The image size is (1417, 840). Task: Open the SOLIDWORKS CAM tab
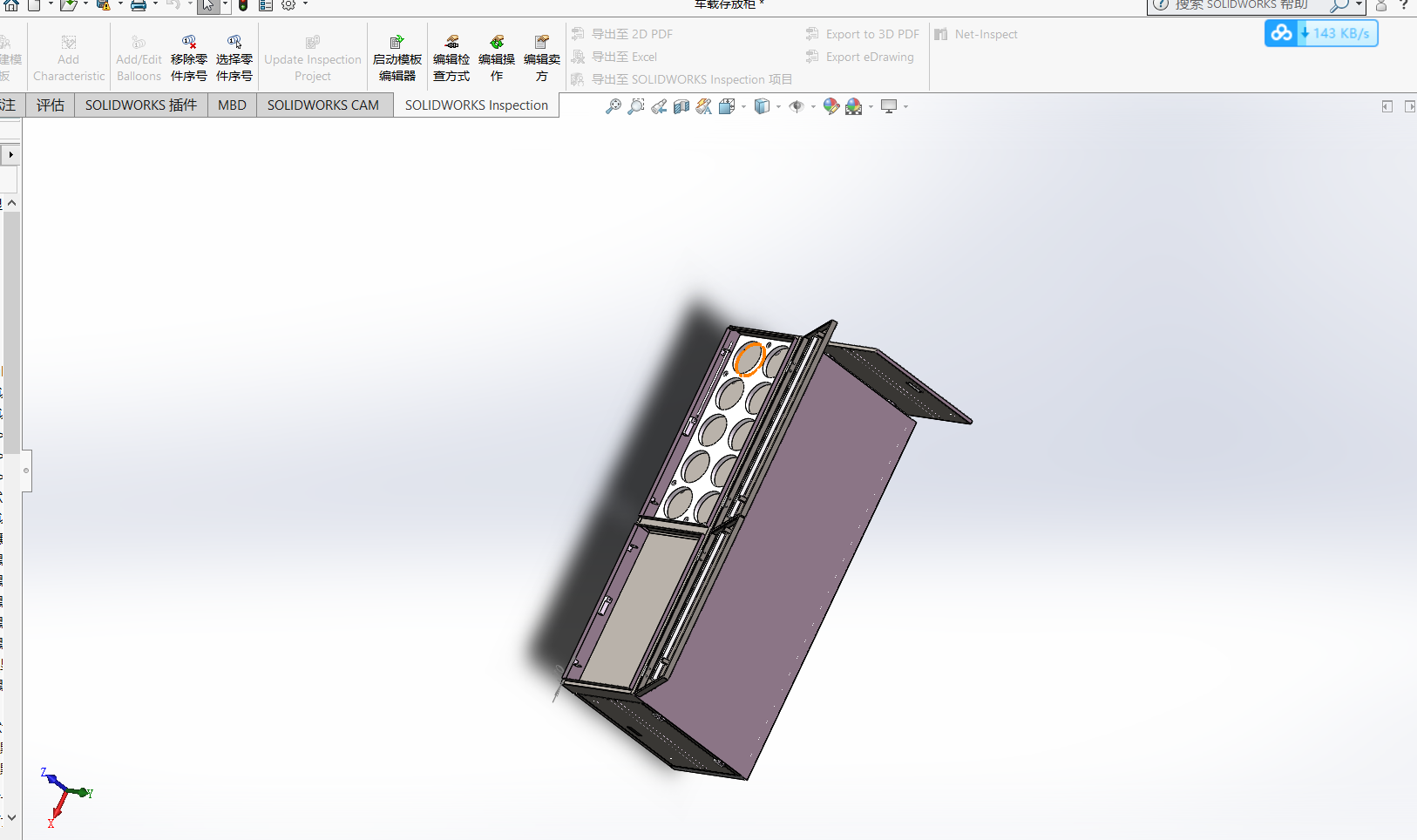pos(323,105)
